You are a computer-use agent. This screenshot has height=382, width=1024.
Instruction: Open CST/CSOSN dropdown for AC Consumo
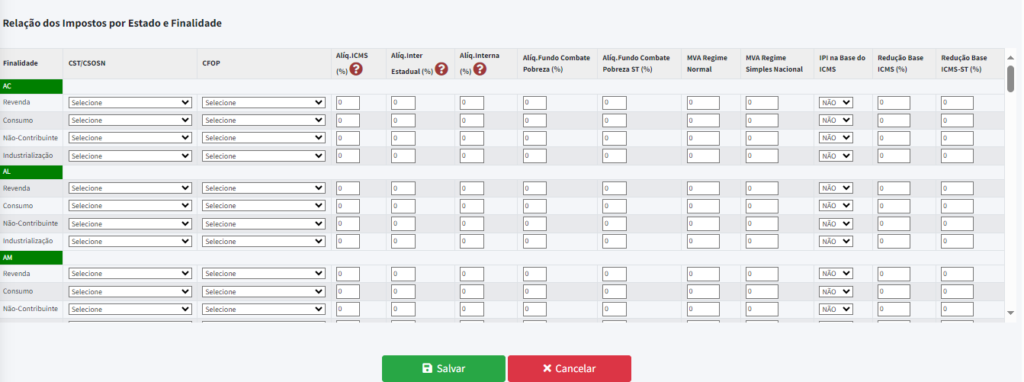(130, 120)
